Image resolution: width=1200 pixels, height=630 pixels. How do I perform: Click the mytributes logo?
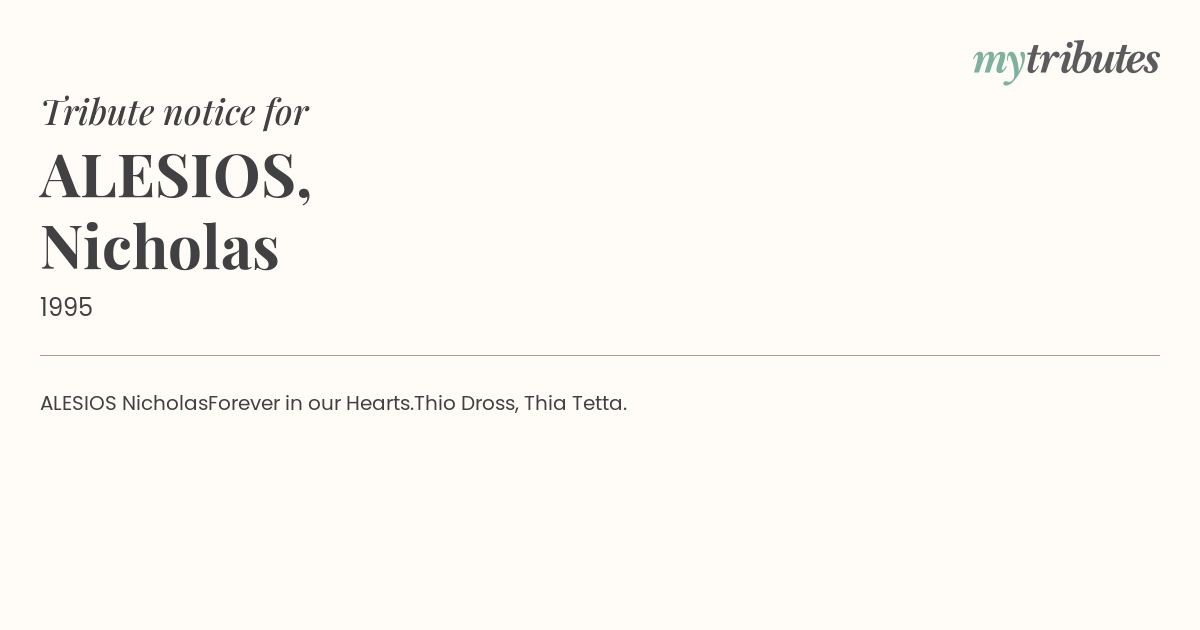pyautogui.click(x=1066, y=60)
